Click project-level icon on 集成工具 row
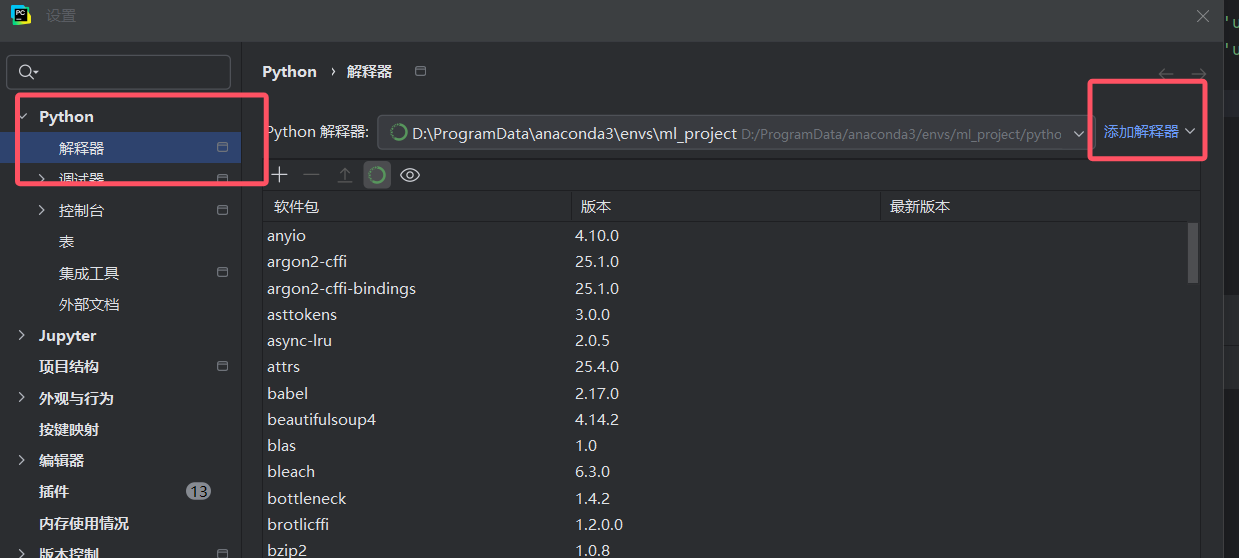Viewport: 1239px width, 558px height. (x=222, y=272)
